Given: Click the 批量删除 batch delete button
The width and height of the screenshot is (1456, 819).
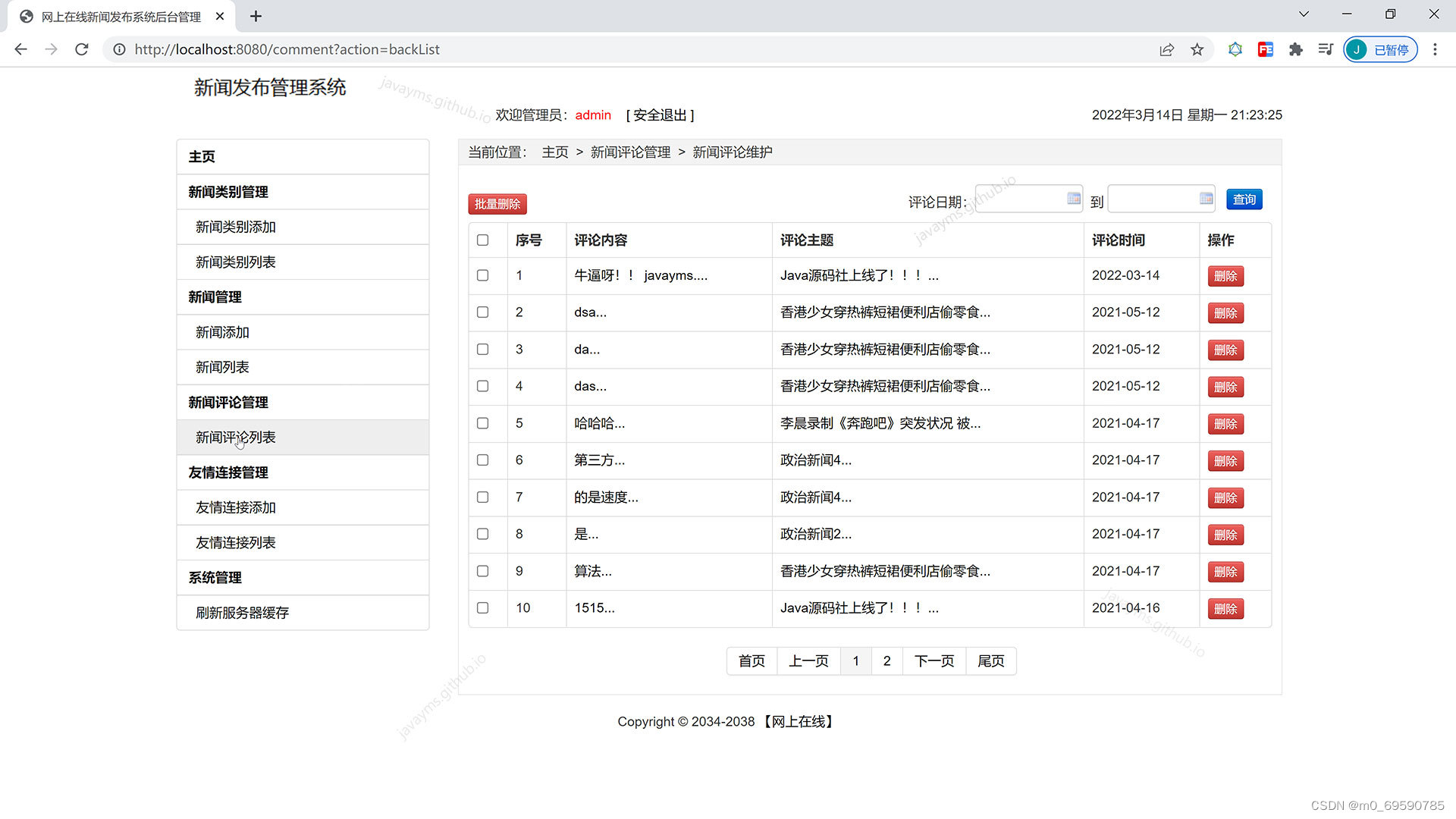Looking at the screenshot, I should tap(497, 203).
